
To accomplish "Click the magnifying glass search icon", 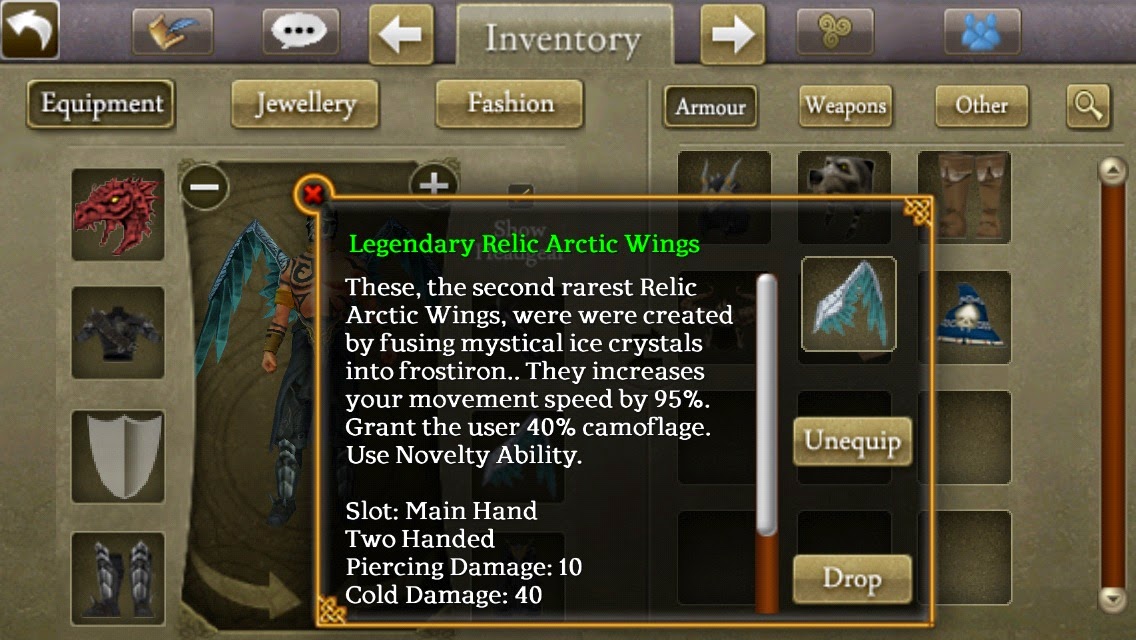I will [1087, 107].
